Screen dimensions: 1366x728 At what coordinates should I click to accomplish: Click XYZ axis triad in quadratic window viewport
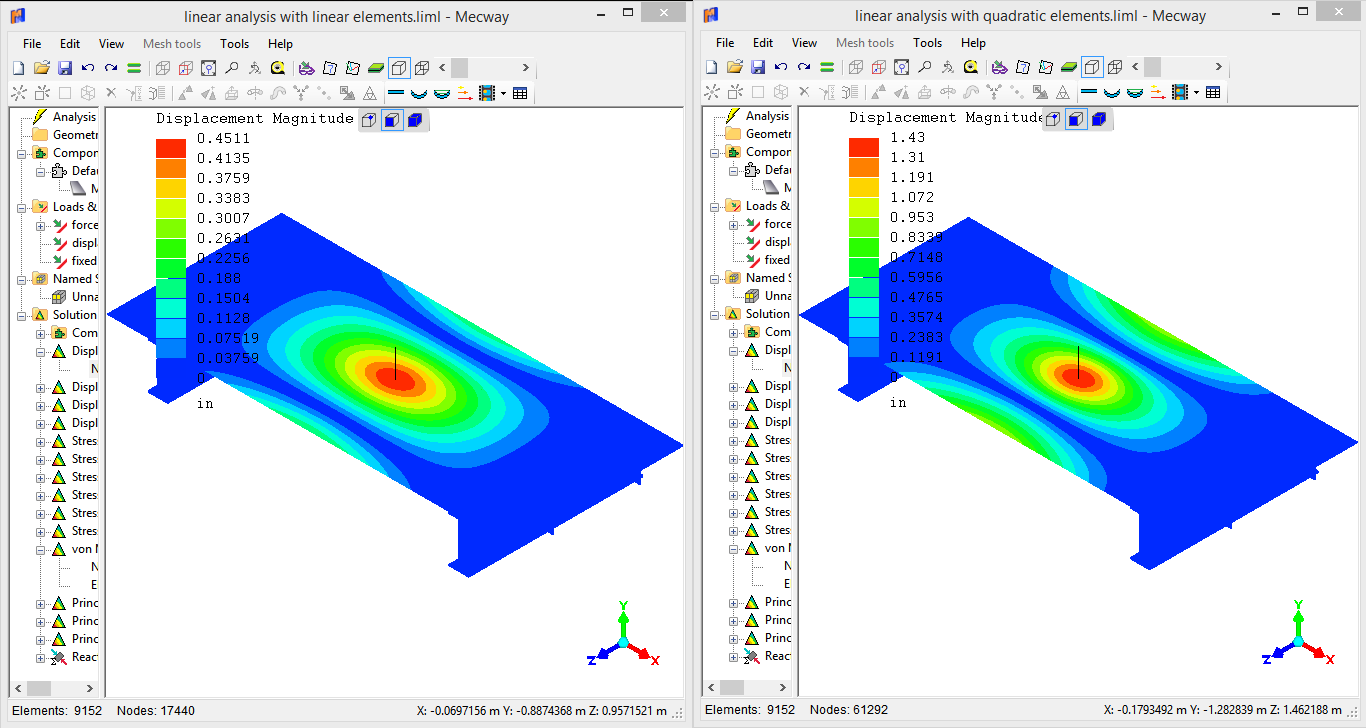1297,634
